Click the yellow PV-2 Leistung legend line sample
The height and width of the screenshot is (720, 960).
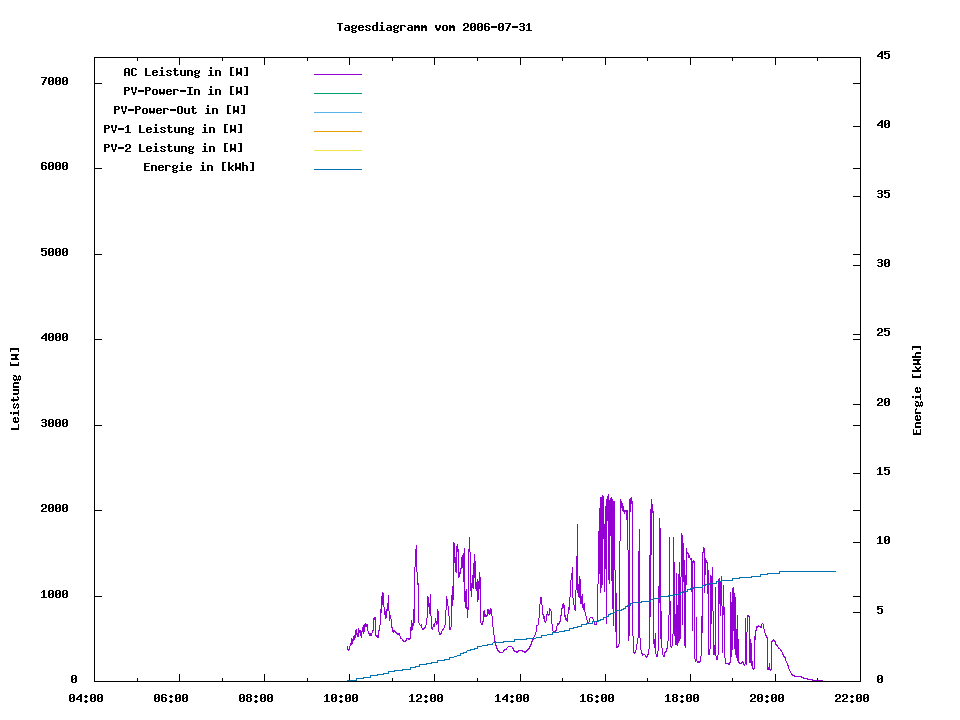337,150
